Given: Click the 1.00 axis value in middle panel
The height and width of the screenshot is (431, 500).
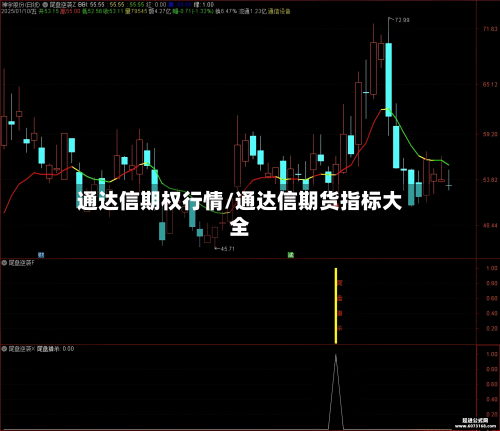Looking at the screenshot, I should 492,268.
